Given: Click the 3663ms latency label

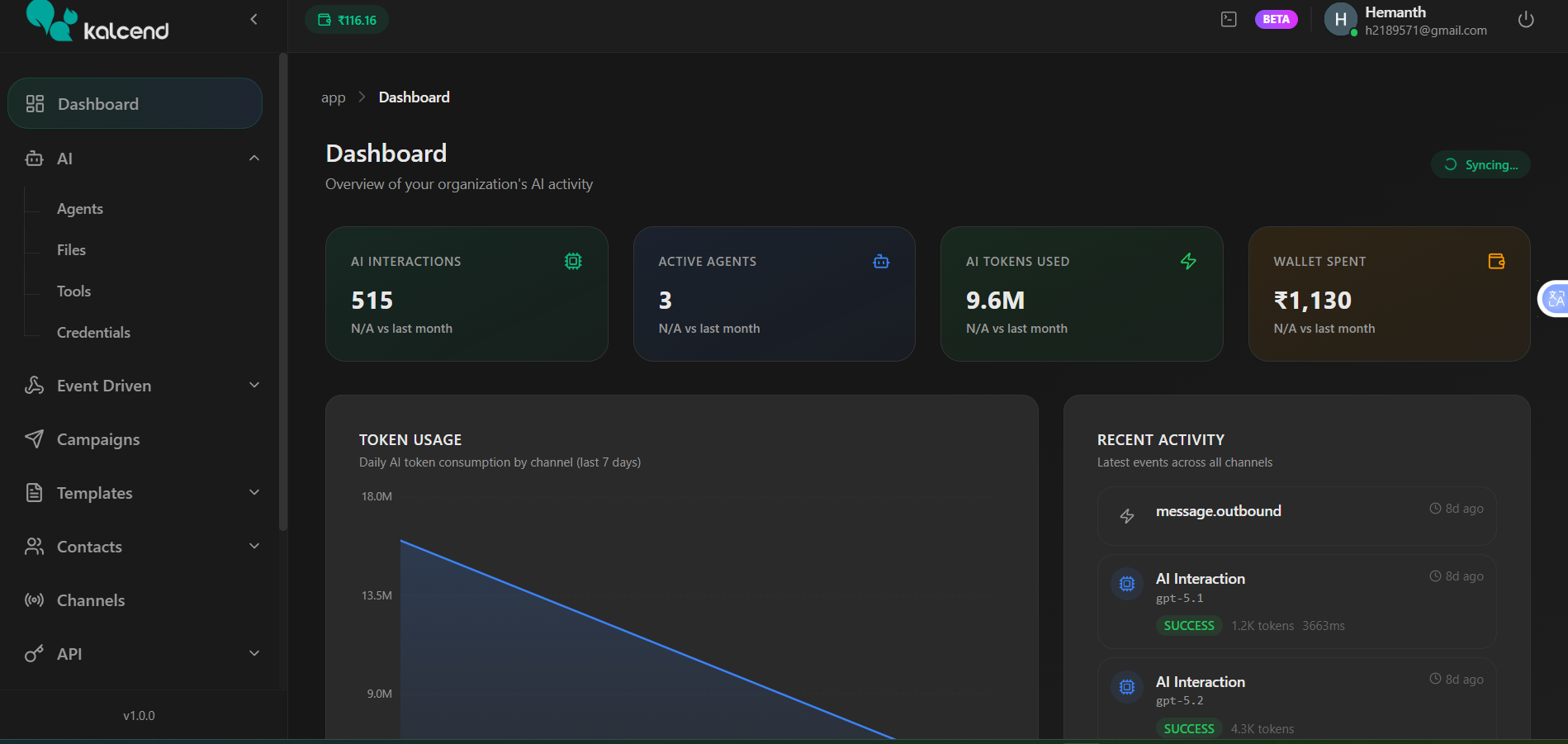Looking at the screenshot, I should pyautogui.click(x=1324, y=626).
